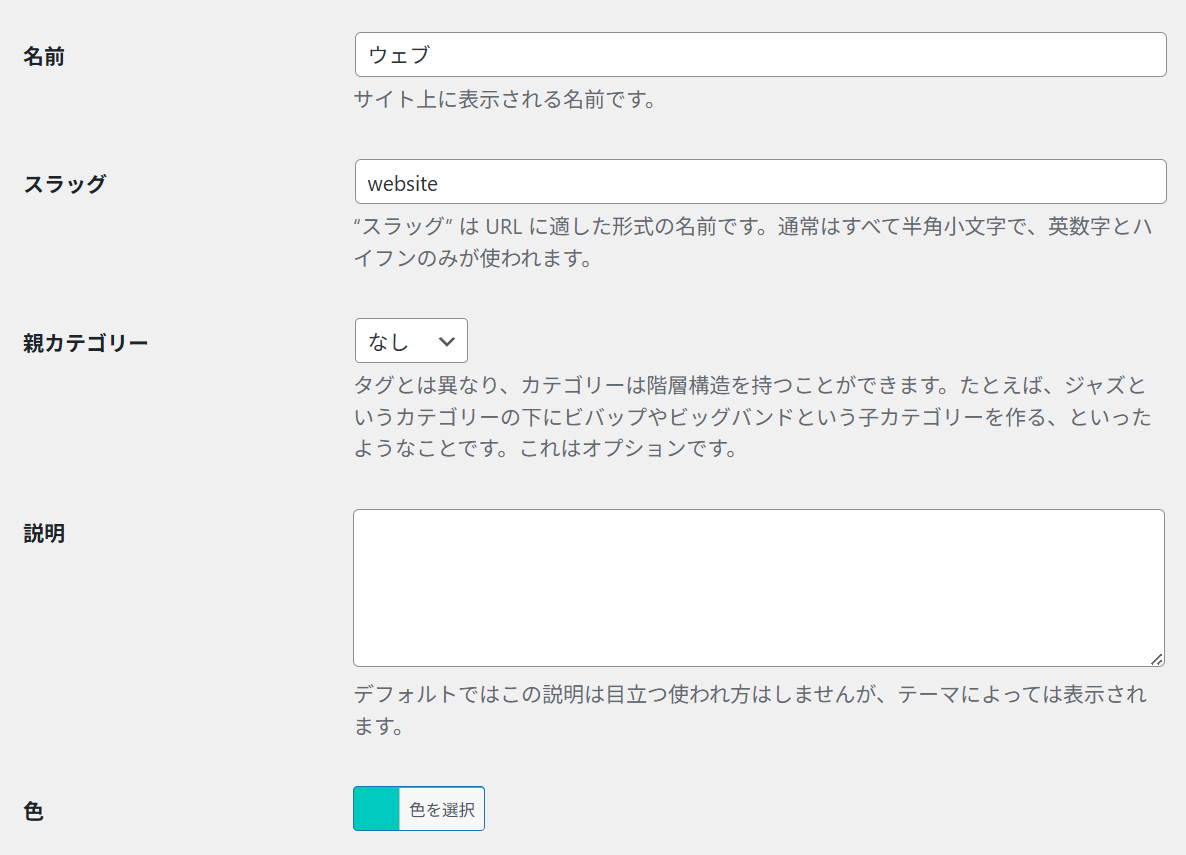Image resolution: width=1186 pixels, height=855 pixels.
Task: Select the 親カテゴリー label text
Action: pos(85,343)
